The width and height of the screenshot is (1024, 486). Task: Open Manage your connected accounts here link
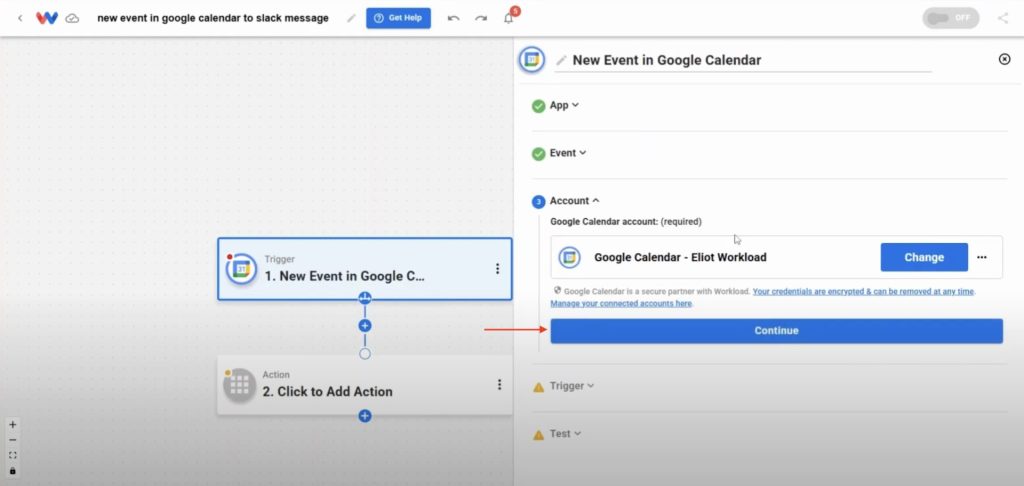click(x=621, y=304)
